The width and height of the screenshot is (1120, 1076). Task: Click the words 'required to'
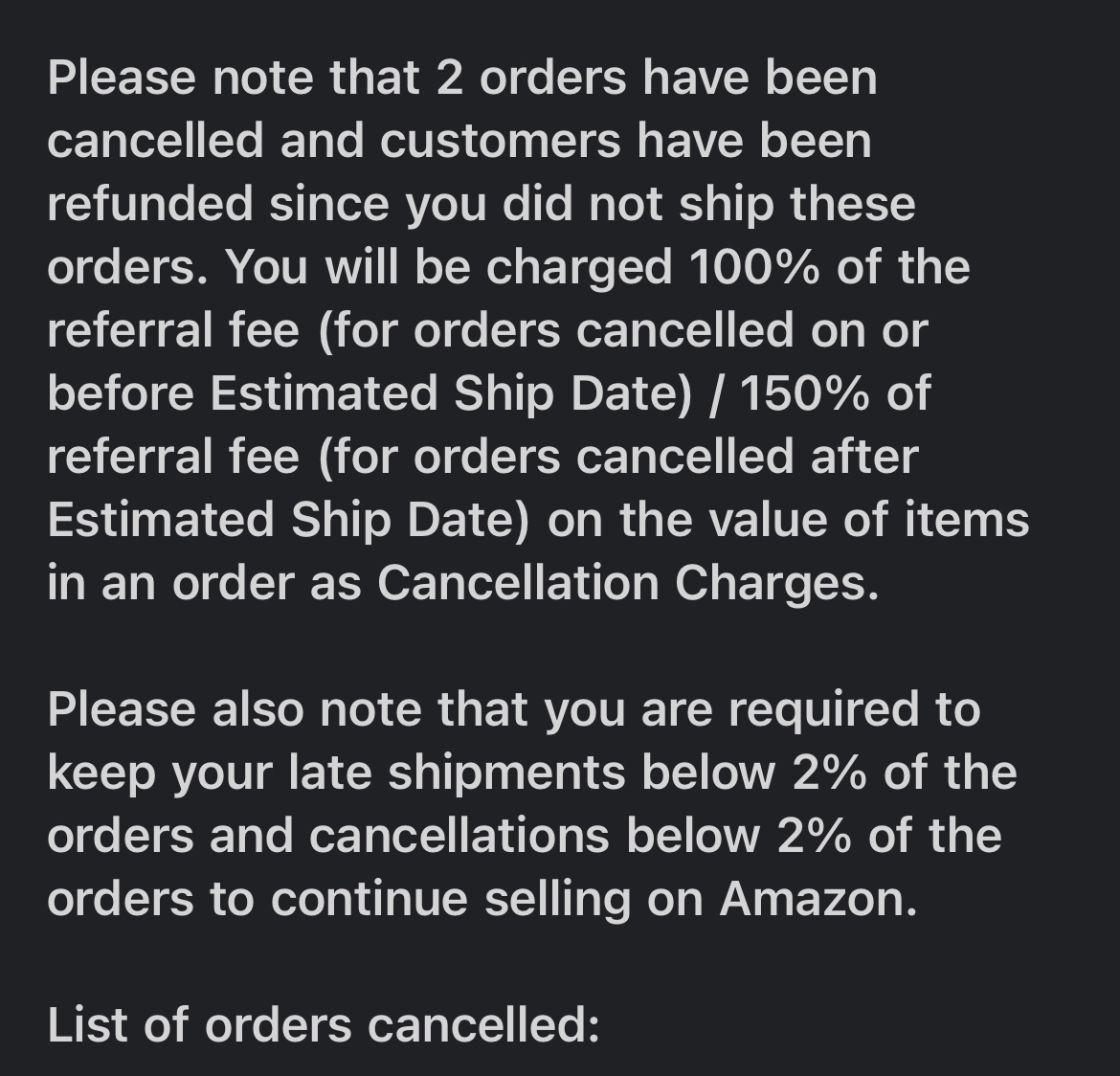854,711
